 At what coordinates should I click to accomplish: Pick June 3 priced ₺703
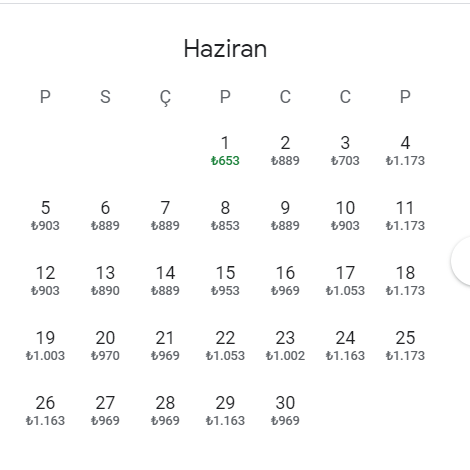click(345, 151)
